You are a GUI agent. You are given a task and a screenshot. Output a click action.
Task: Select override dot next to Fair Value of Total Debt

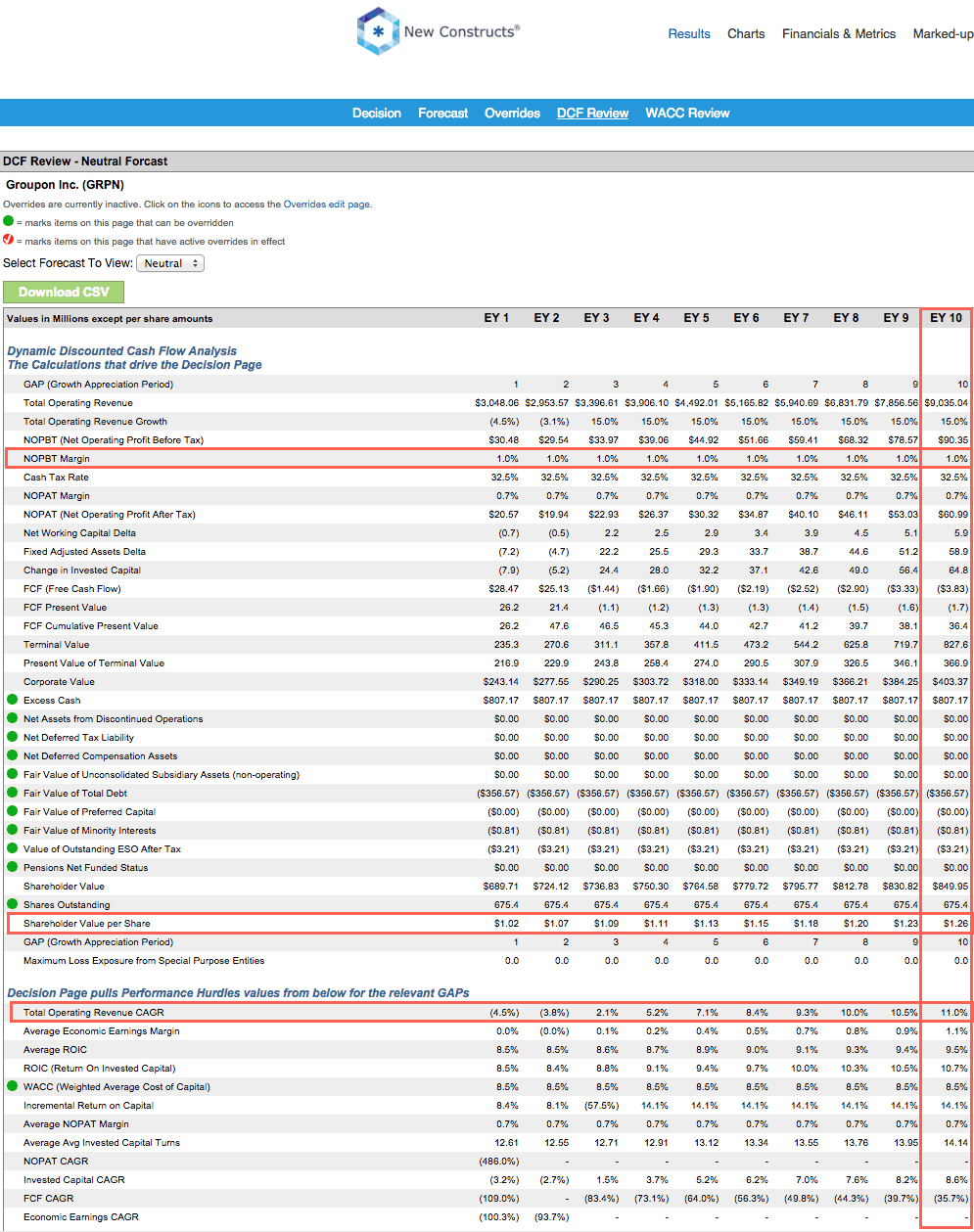[13, 793]
